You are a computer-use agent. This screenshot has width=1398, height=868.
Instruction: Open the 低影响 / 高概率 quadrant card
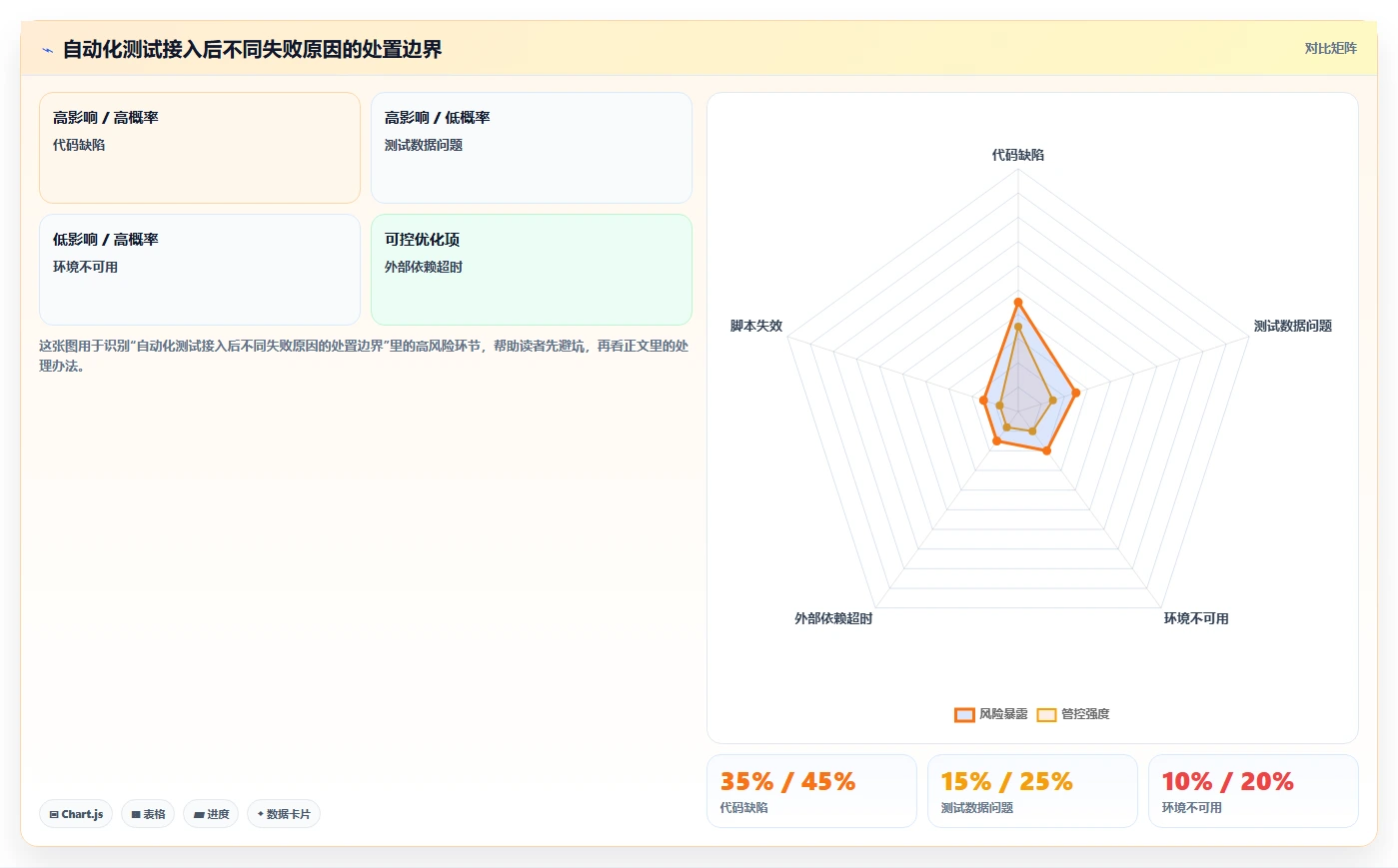(x=200, y=270)
